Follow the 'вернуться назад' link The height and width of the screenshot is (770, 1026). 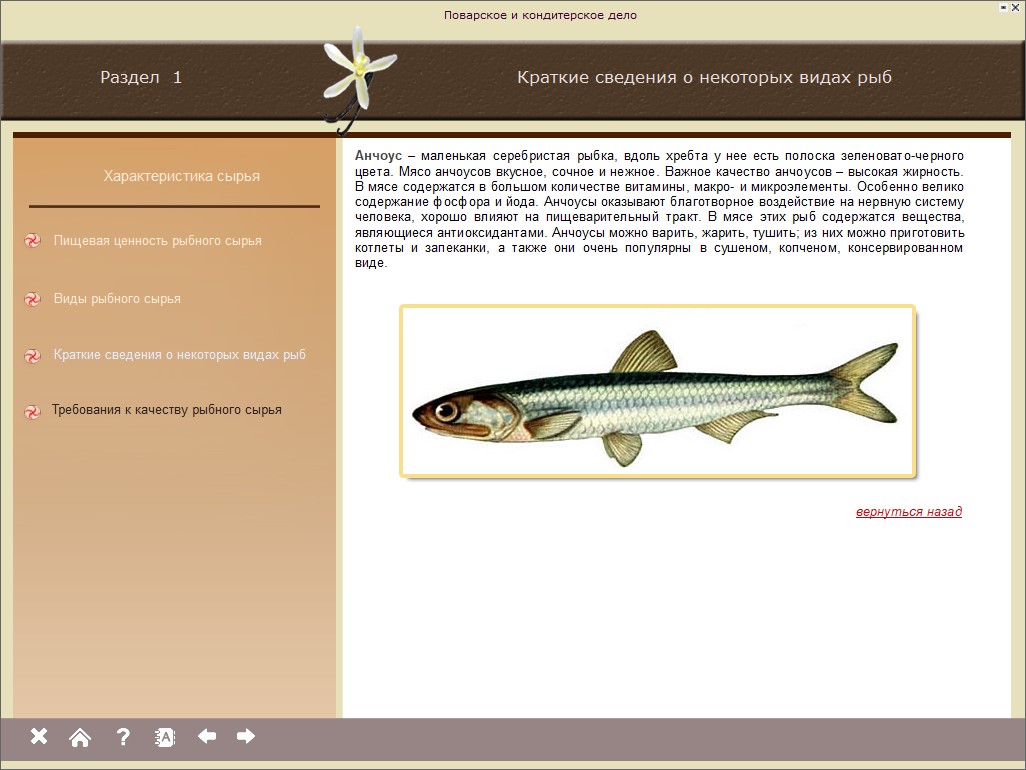pyautogui.click(x=908, y=512)
